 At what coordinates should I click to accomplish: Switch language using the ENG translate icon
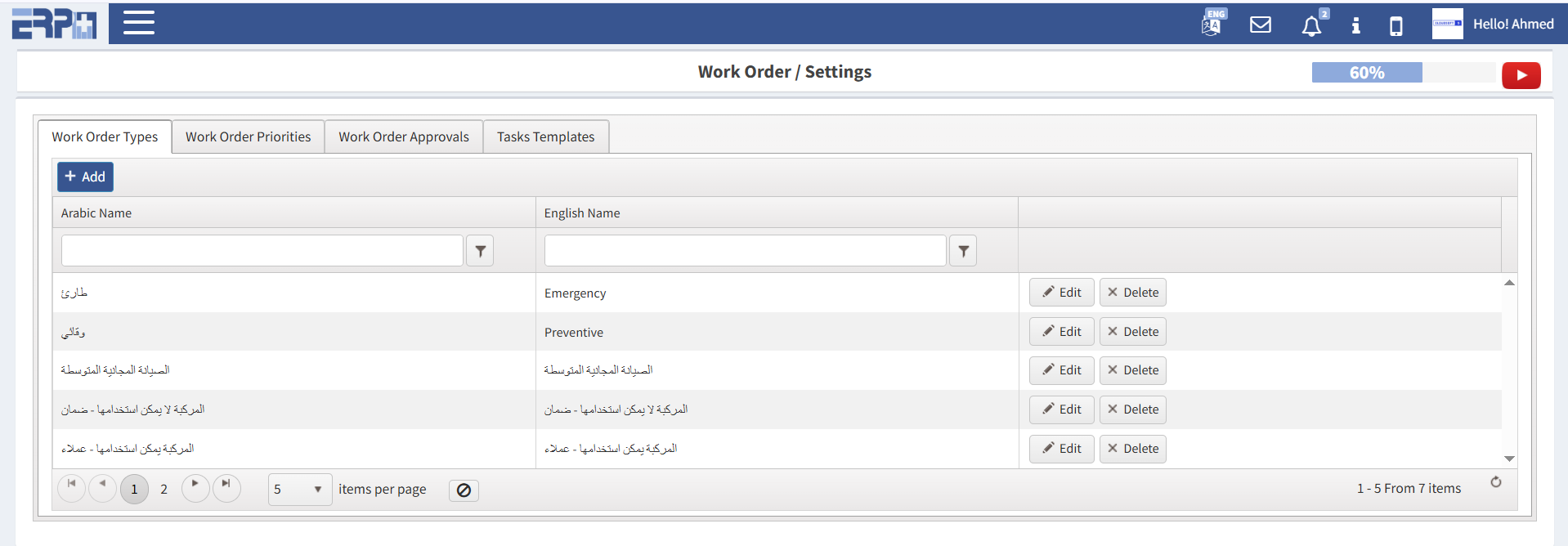click(x=1212, y=24)
